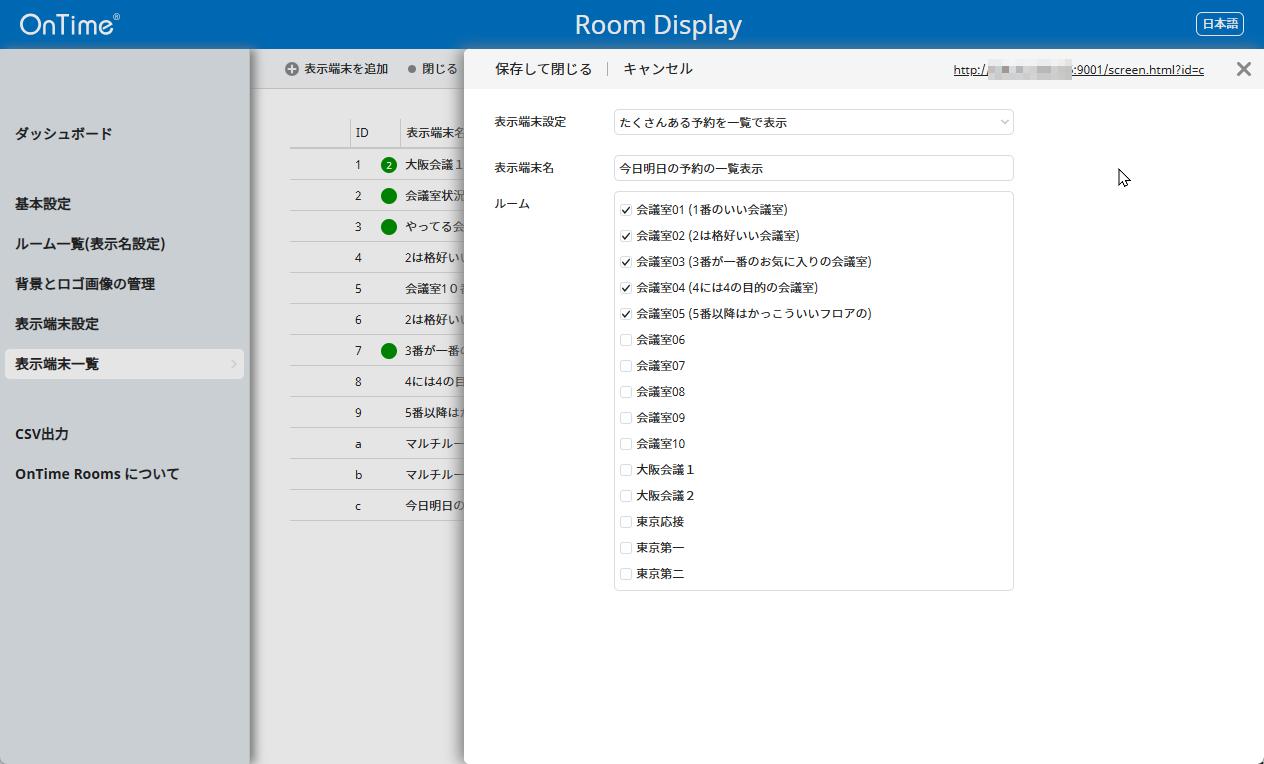Expand the 表示端末一覧 sidebar chevron
This screenshot has width=1264, height=764.
coord(234,364)
